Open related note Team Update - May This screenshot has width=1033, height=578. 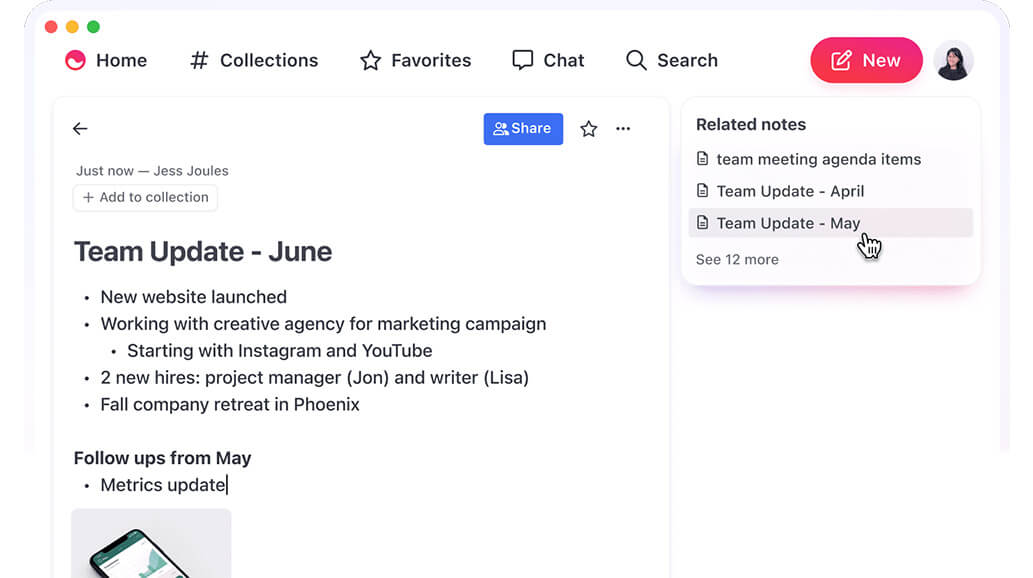(x=831, y=223)
